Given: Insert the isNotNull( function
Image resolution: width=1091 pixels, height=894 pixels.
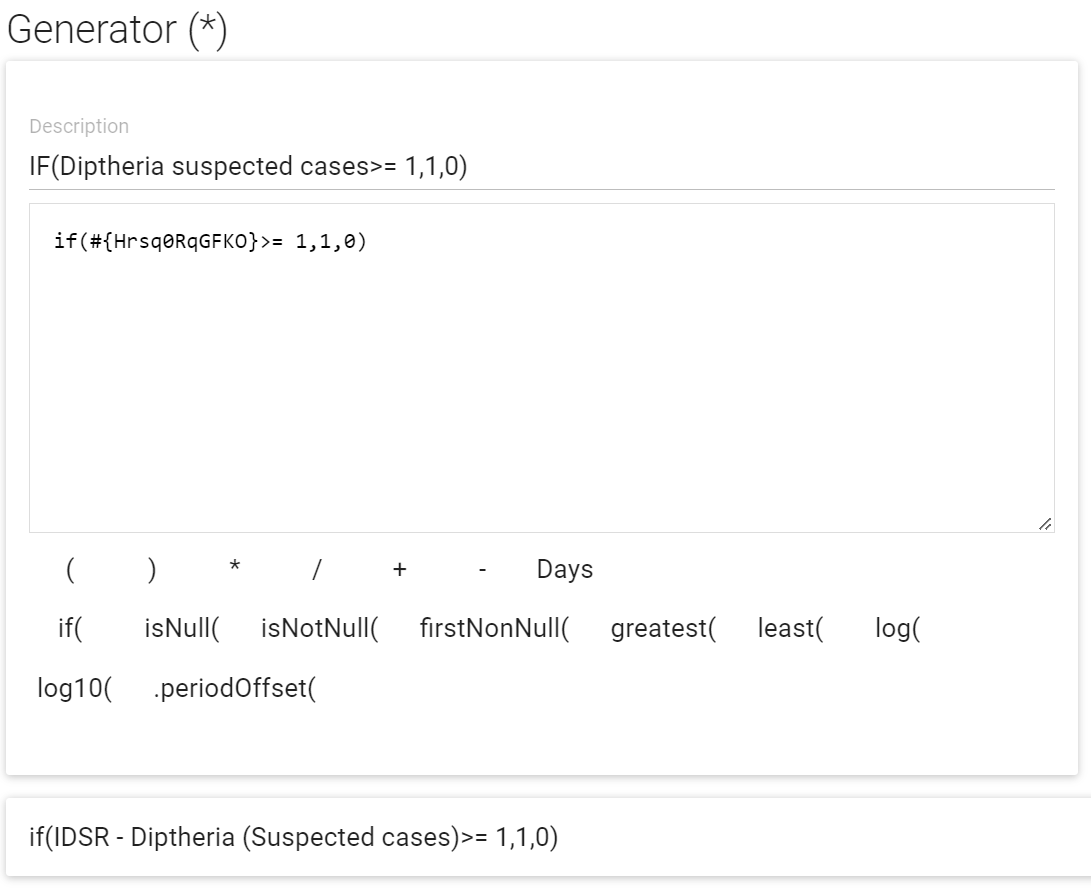Looking at the screenshot, I should pyautogui.click(x=319, y=628).
